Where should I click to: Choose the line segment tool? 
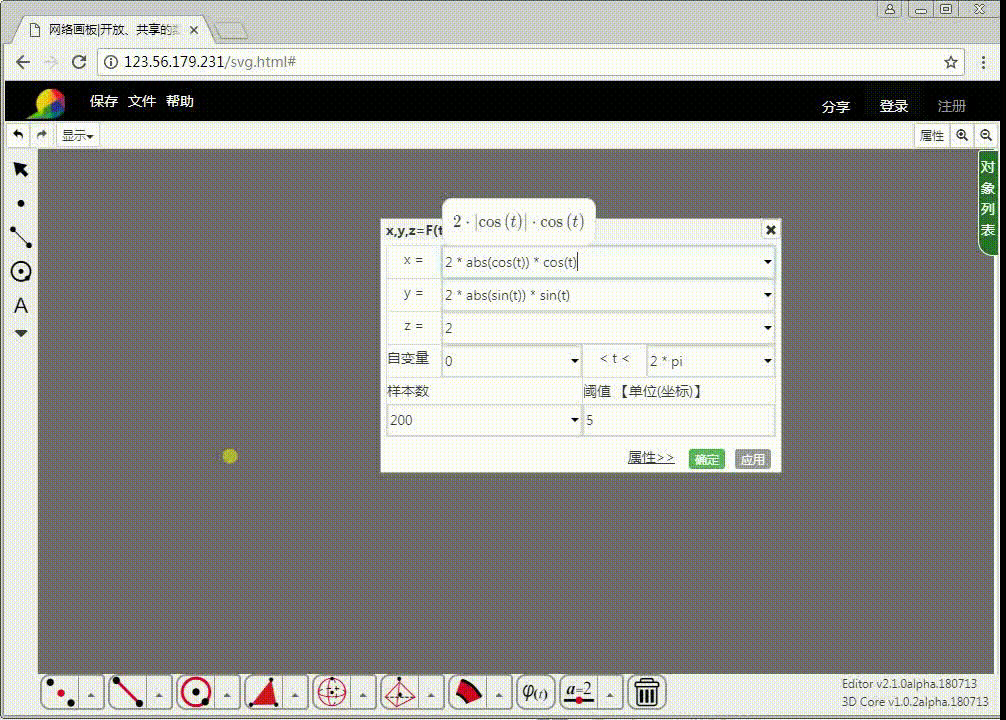tap(21, 237)
